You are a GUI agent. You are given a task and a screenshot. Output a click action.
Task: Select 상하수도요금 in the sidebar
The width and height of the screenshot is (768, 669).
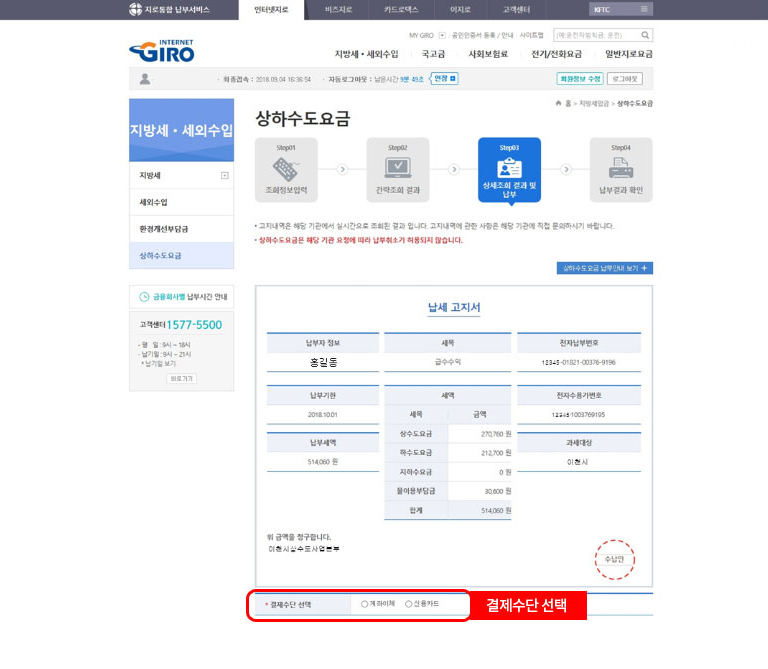click(181, 256)
